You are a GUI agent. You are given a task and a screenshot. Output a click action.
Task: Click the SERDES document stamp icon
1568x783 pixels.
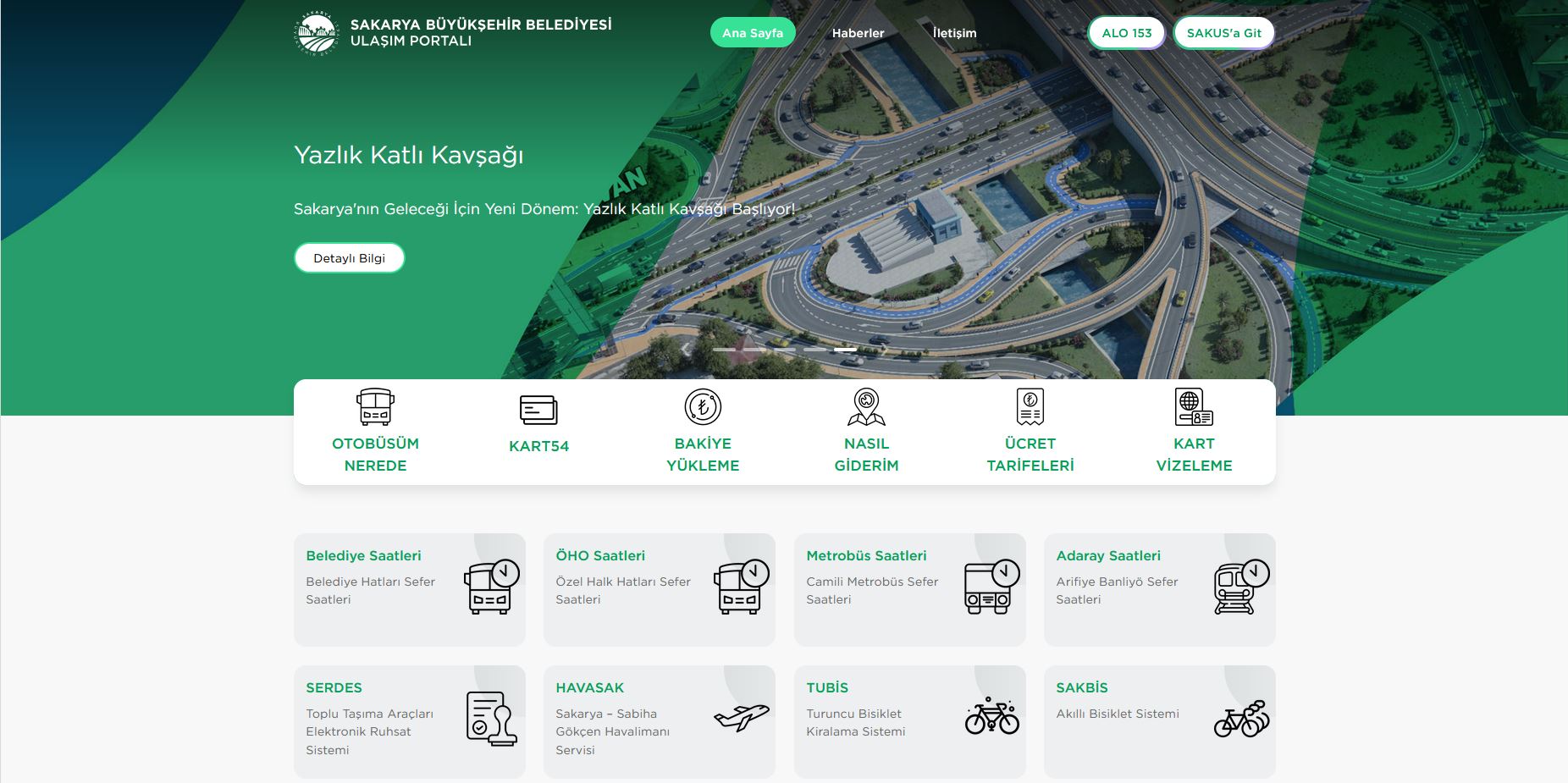coord(491,719)
